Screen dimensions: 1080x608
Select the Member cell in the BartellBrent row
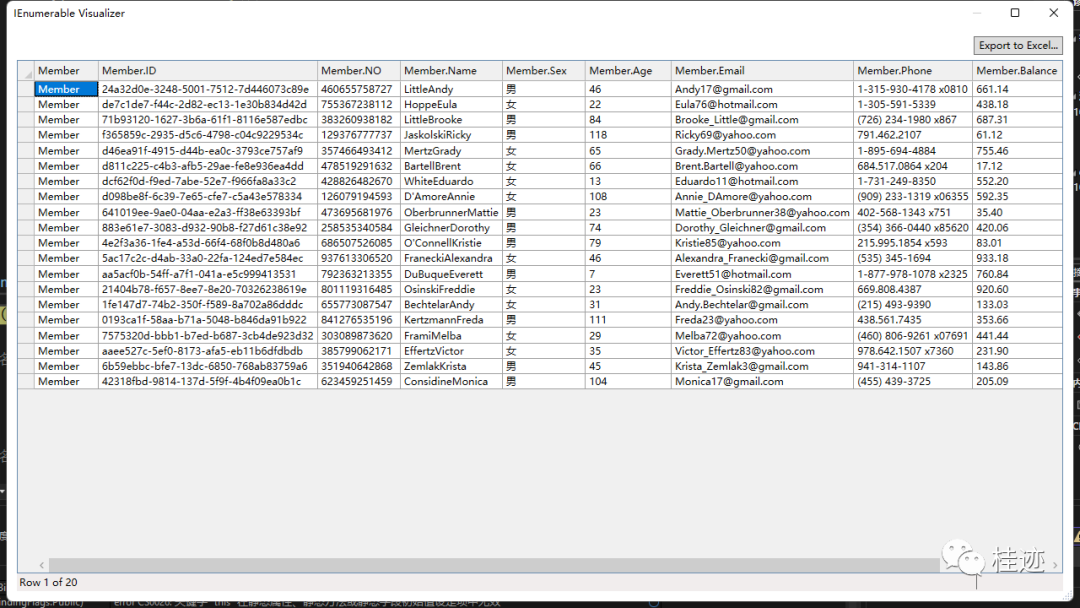pyautogui.click(x=66, y=166)
